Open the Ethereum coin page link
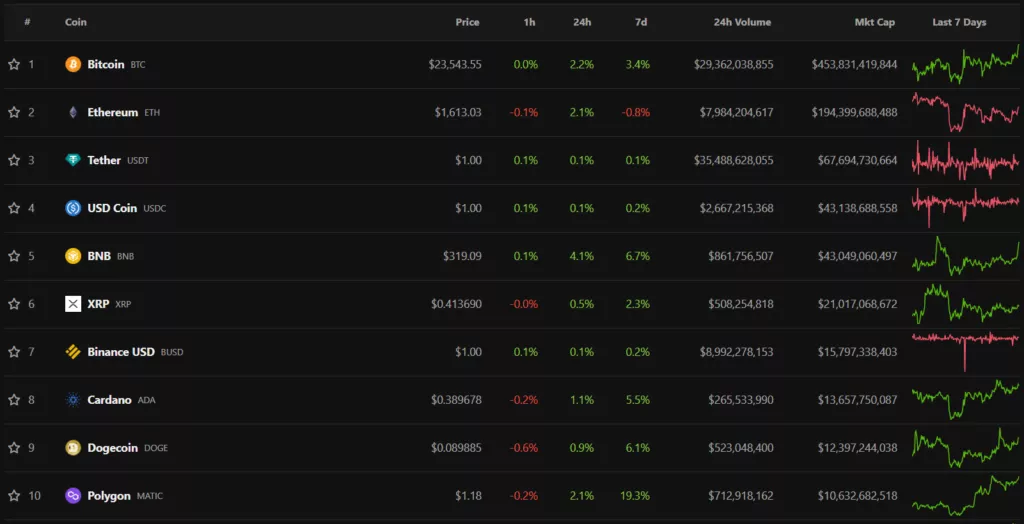Image resolution: width=1024 pixels, height=524 pixels. 113,112
